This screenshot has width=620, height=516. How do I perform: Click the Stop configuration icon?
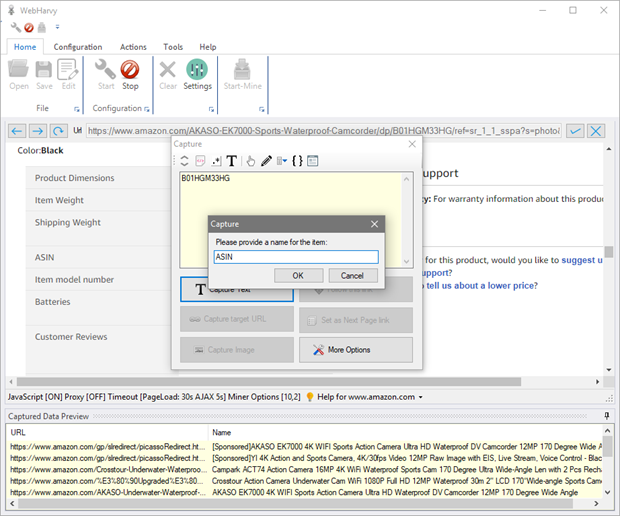click(x=130, y=73)
